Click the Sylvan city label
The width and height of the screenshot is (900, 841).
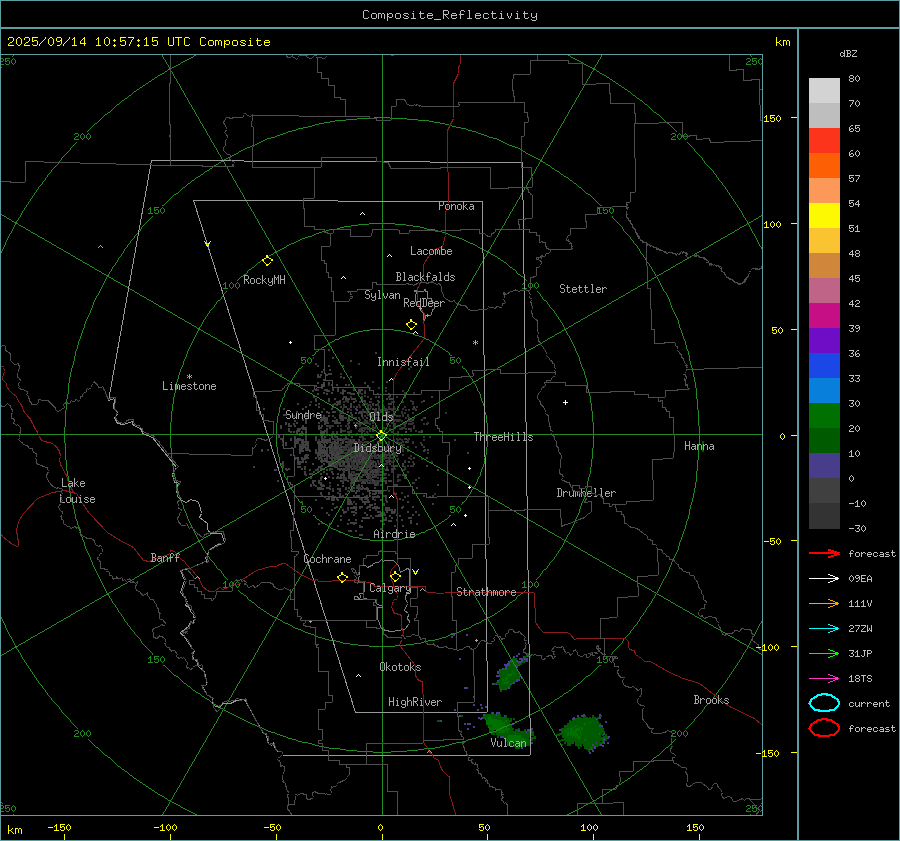[x=382, y=295]
